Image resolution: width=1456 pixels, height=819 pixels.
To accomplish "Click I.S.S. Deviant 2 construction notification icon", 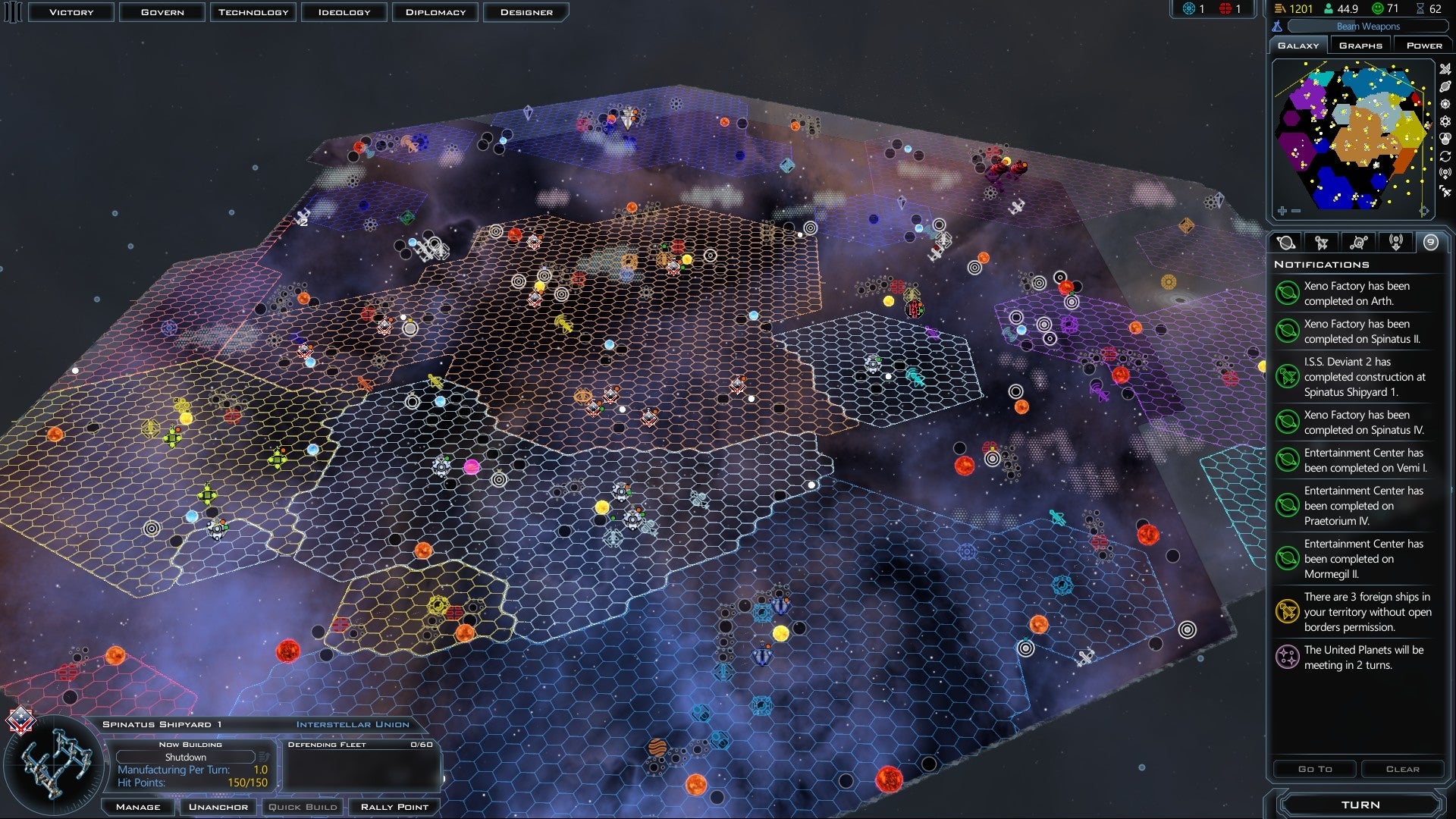I will pyautogui.click(x=1288, y=377).
